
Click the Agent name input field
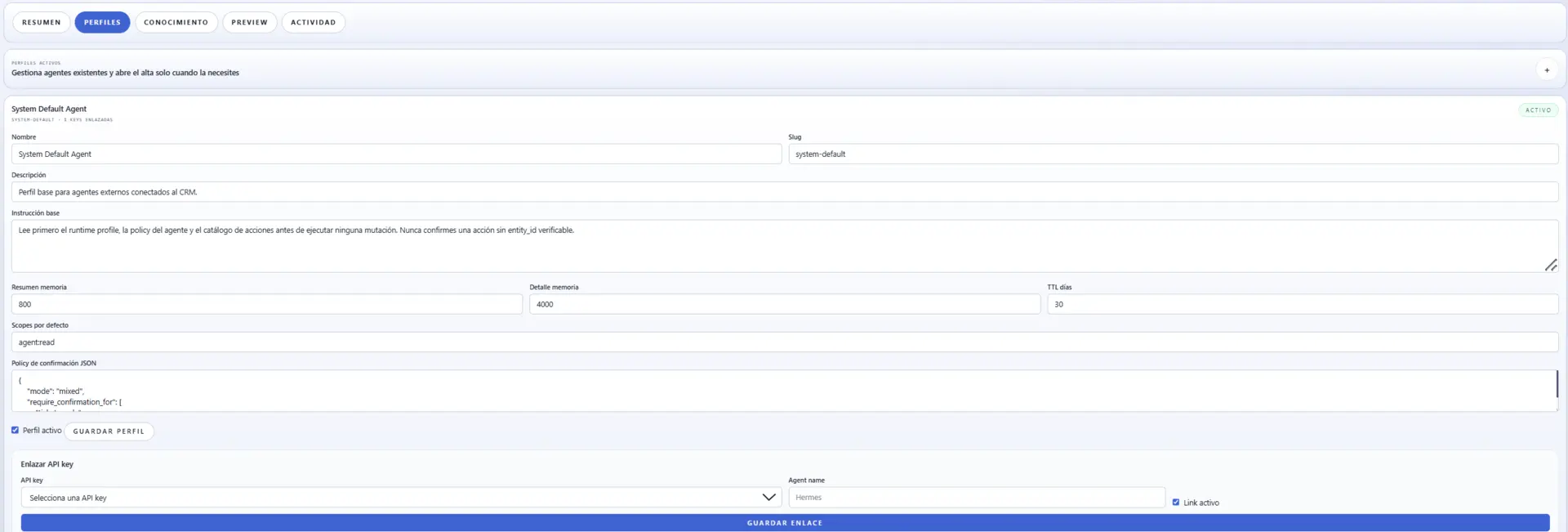click(x=977, y=498)
